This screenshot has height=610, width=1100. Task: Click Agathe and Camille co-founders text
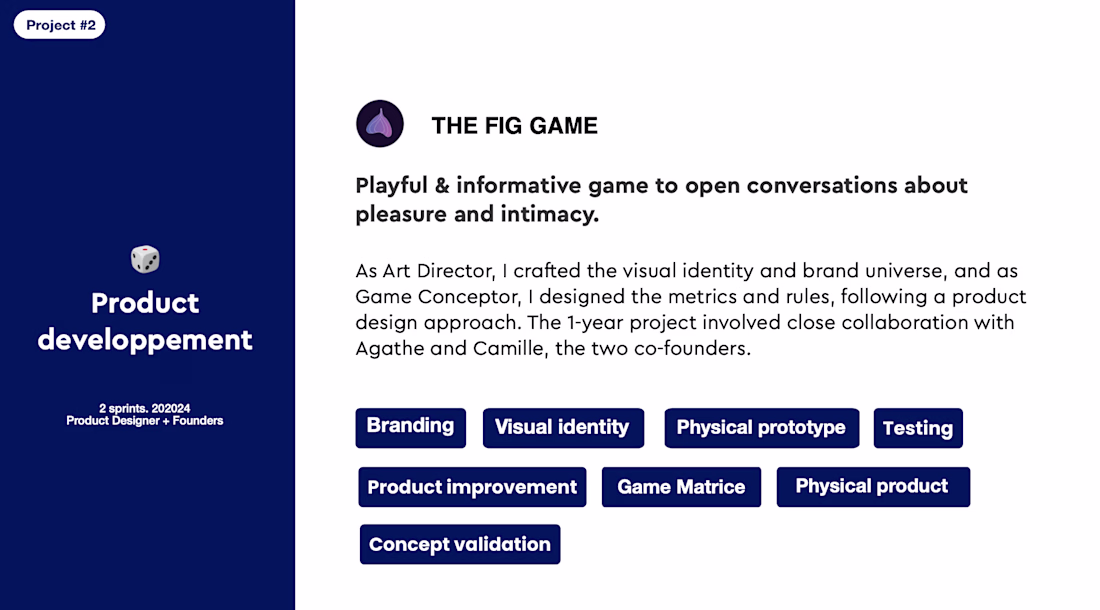coord(553,348)
